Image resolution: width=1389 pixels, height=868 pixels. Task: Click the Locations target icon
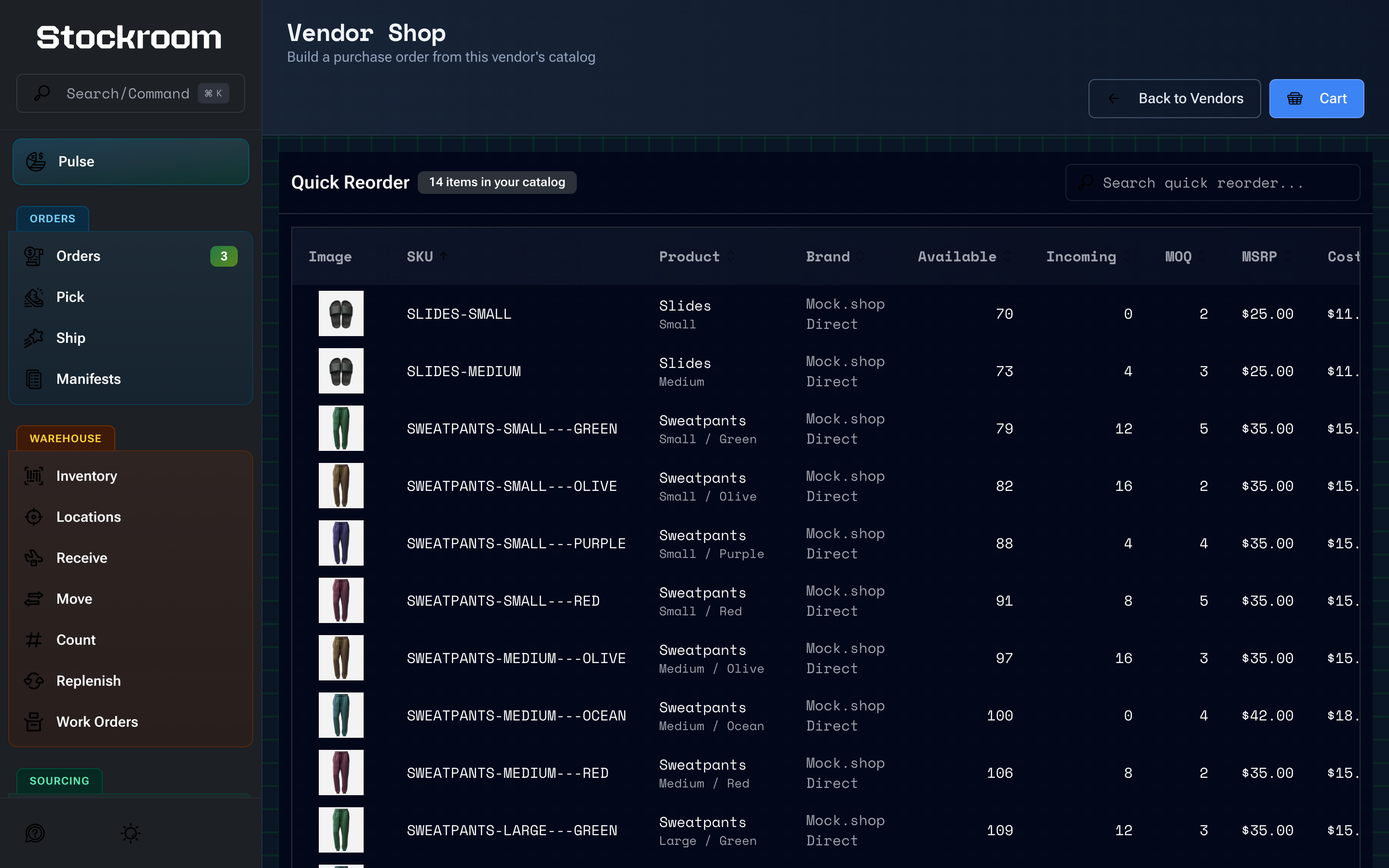click(34, 516)
